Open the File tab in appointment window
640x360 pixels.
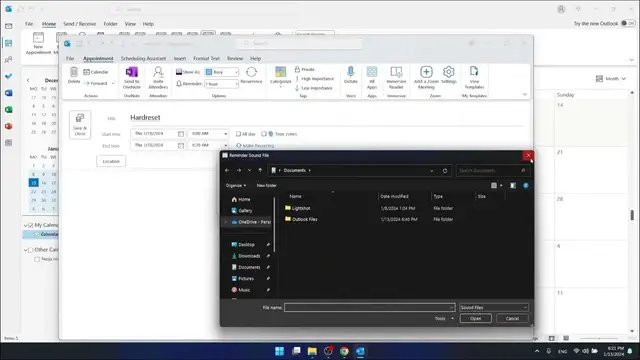[70, 58]
